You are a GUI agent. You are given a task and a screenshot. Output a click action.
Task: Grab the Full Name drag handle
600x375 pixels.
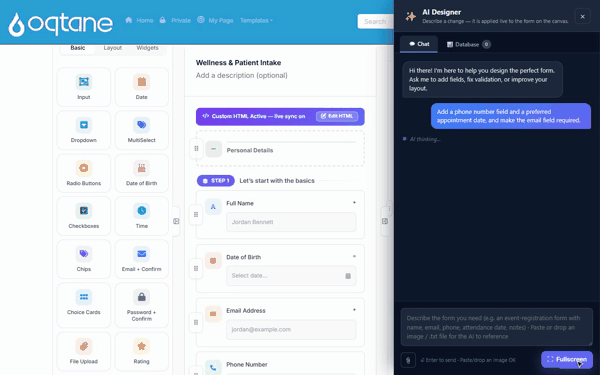tap(196, 215)
